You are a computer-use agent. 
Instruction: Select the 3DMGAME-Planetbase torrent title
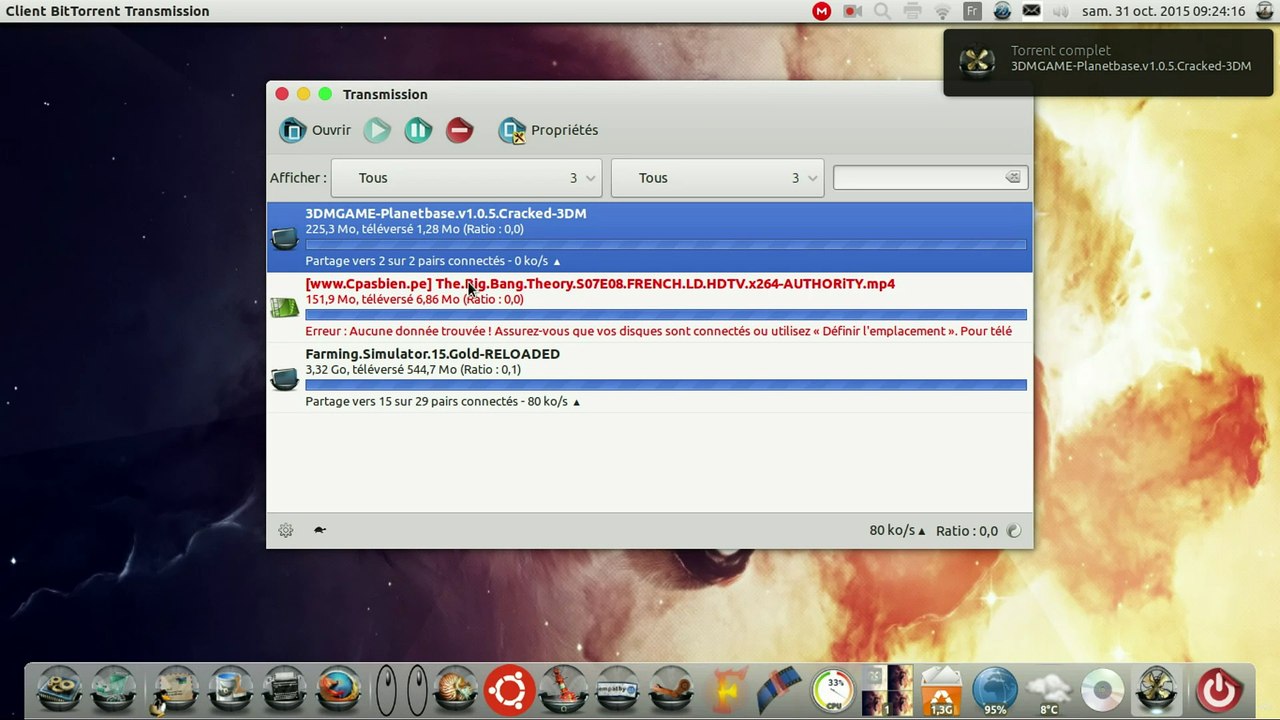click(446, 213)
